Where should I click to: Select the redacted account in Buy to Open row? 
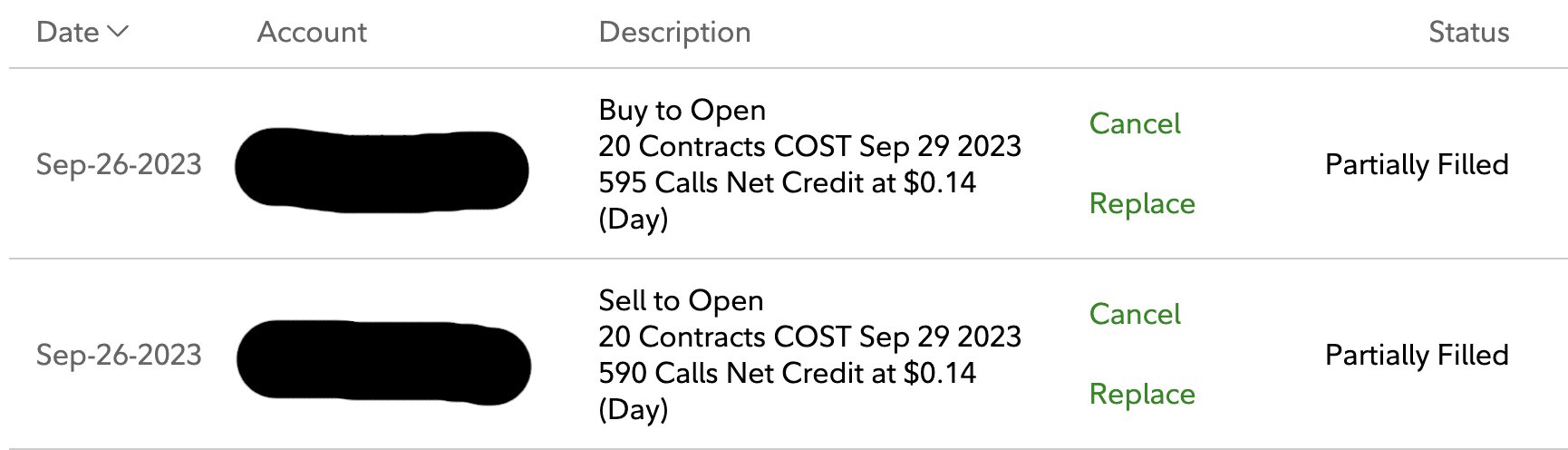(x=382, y=171)
